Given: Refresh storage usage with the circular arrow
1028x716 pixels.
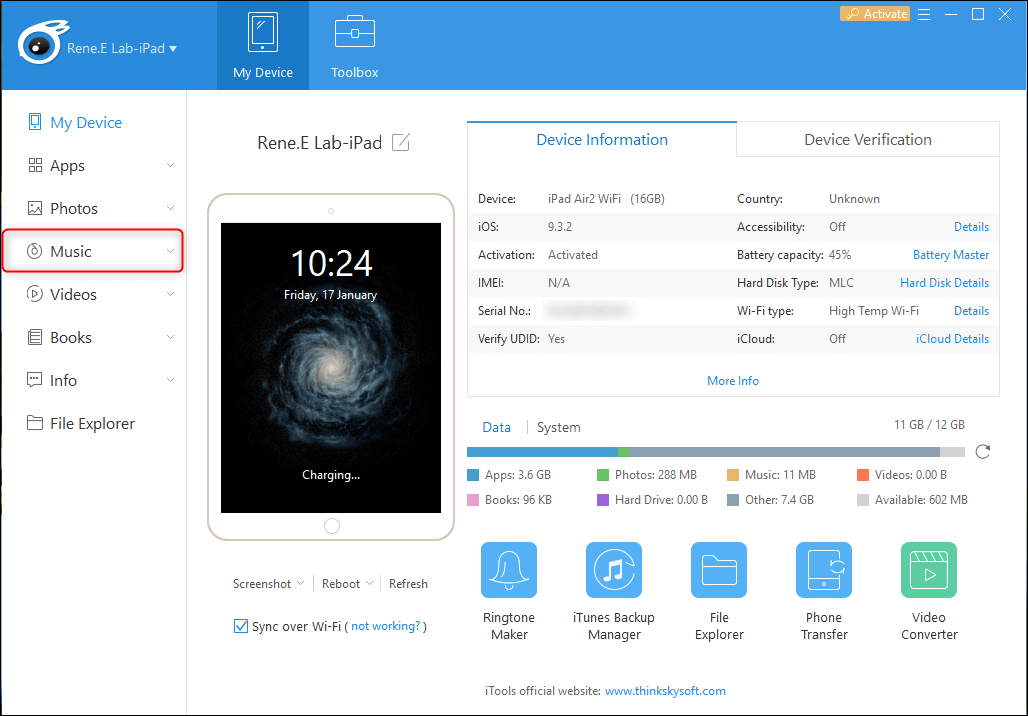Looking at the screenshot, I should point(983,452).
